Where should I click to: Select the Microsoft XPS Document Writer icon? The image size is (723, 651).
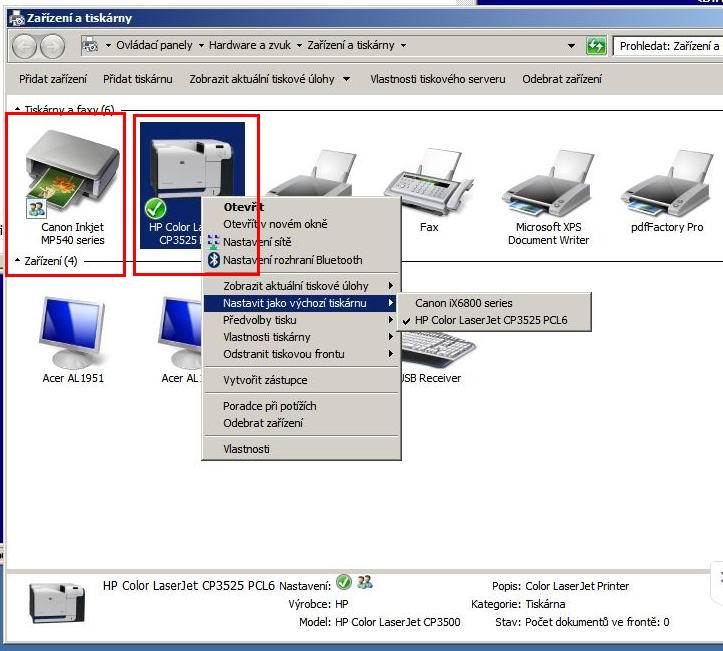548,184
